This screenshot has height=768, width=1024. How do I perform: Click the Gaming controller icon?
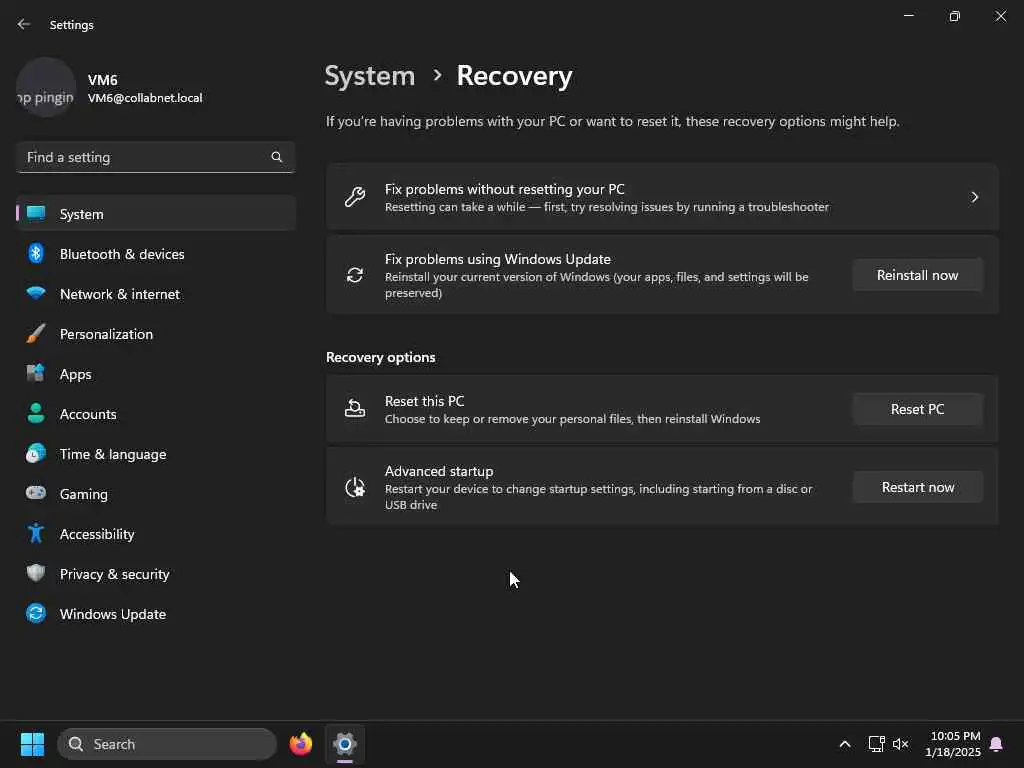36,493
